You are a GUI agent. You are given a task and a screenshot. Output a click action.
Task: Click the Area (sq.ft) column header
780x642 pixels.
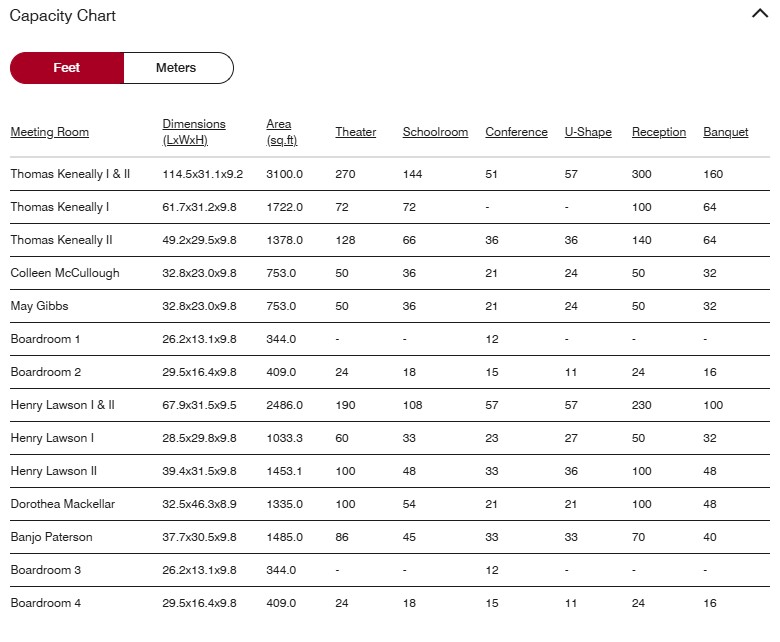tap(281, 132)
